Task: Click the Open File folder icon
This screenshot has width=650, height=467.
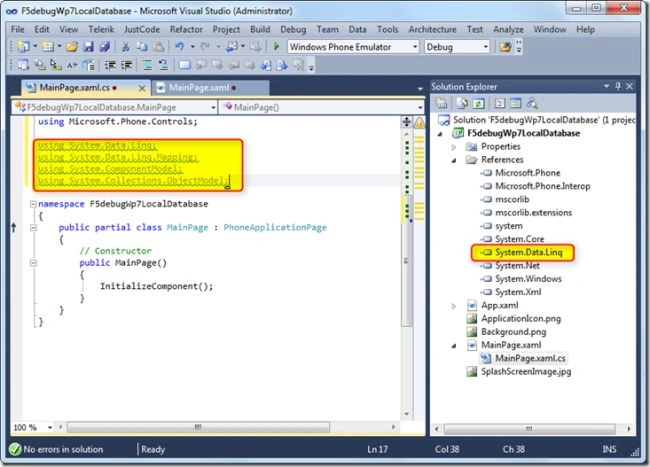Action: coord(72,47)
